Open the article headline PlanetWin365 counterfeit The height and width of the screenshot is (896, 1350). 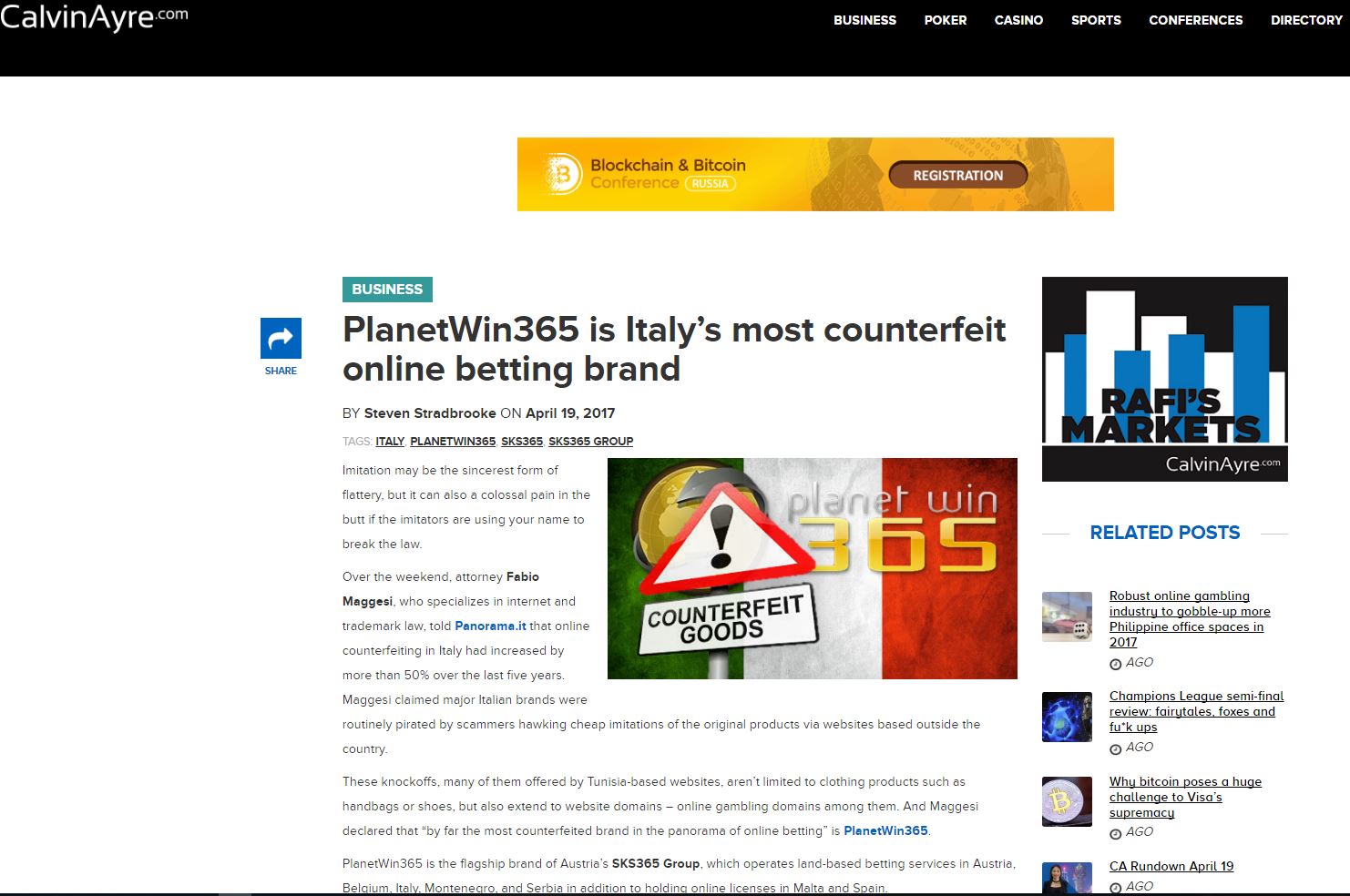click(x=674, y=349)
